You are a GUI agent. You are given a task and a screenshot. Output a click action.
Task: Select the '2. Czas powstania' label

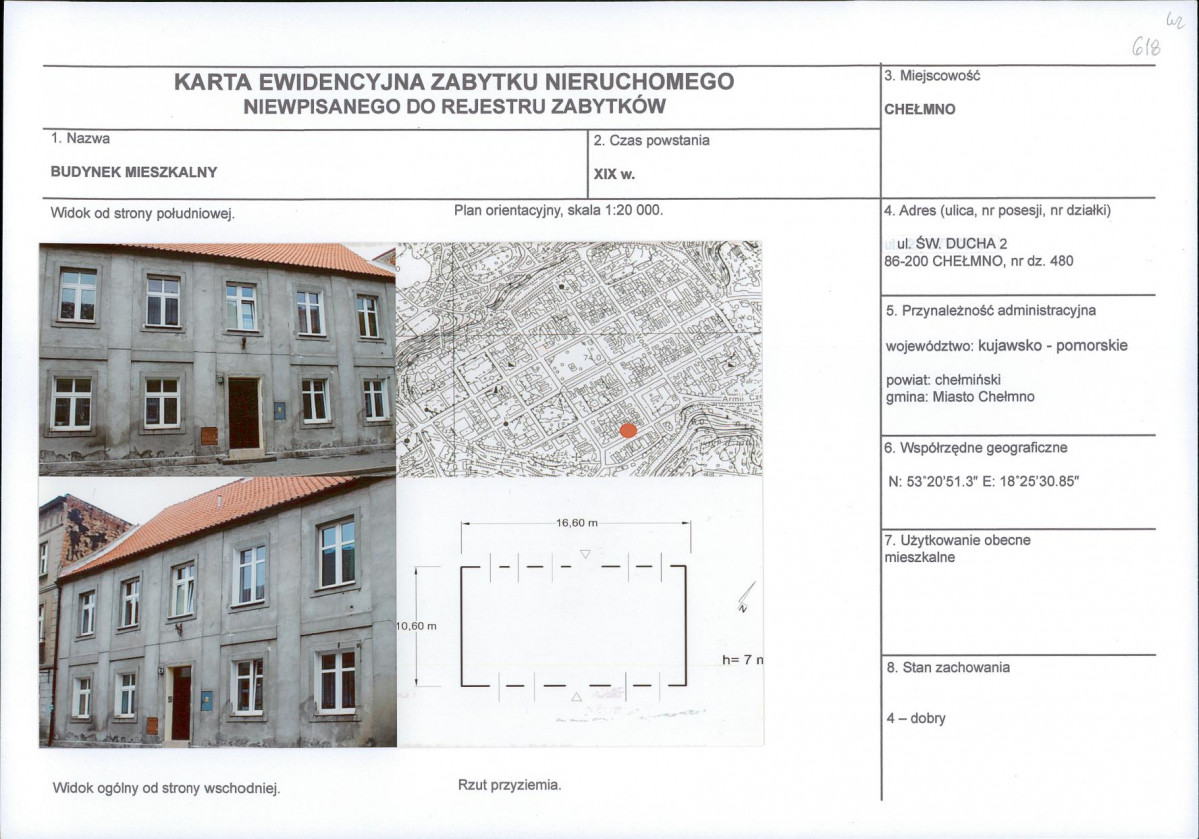[651, 141]
